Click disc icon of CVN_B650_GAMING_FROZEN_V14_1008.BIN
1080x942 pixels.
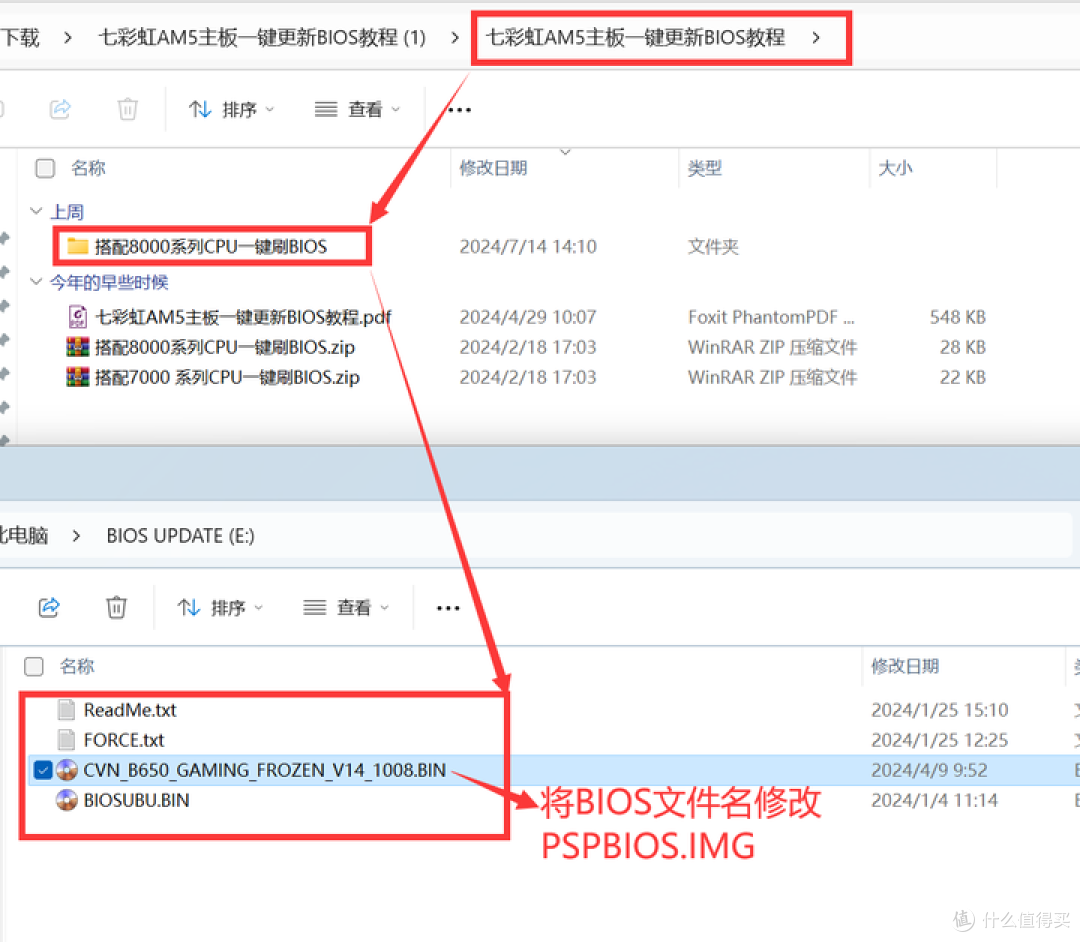pos(67,769)
